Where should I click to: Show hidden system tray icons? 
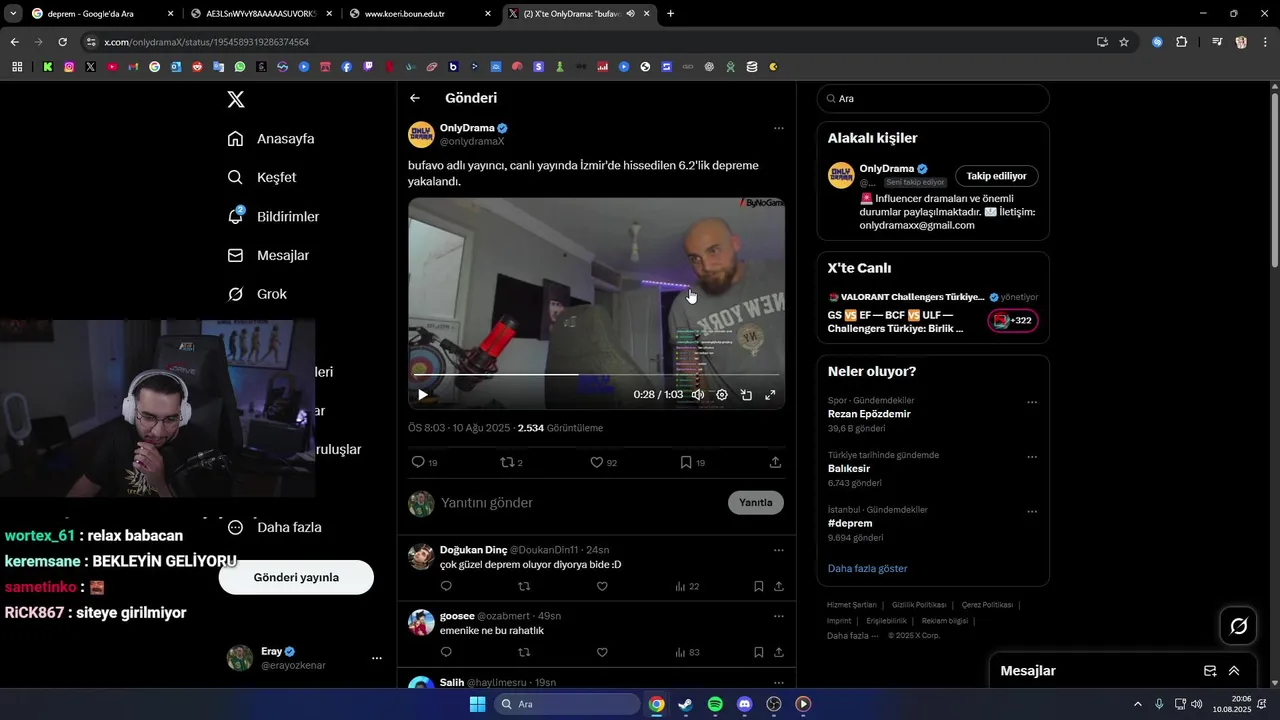[x=1137, y=704]
